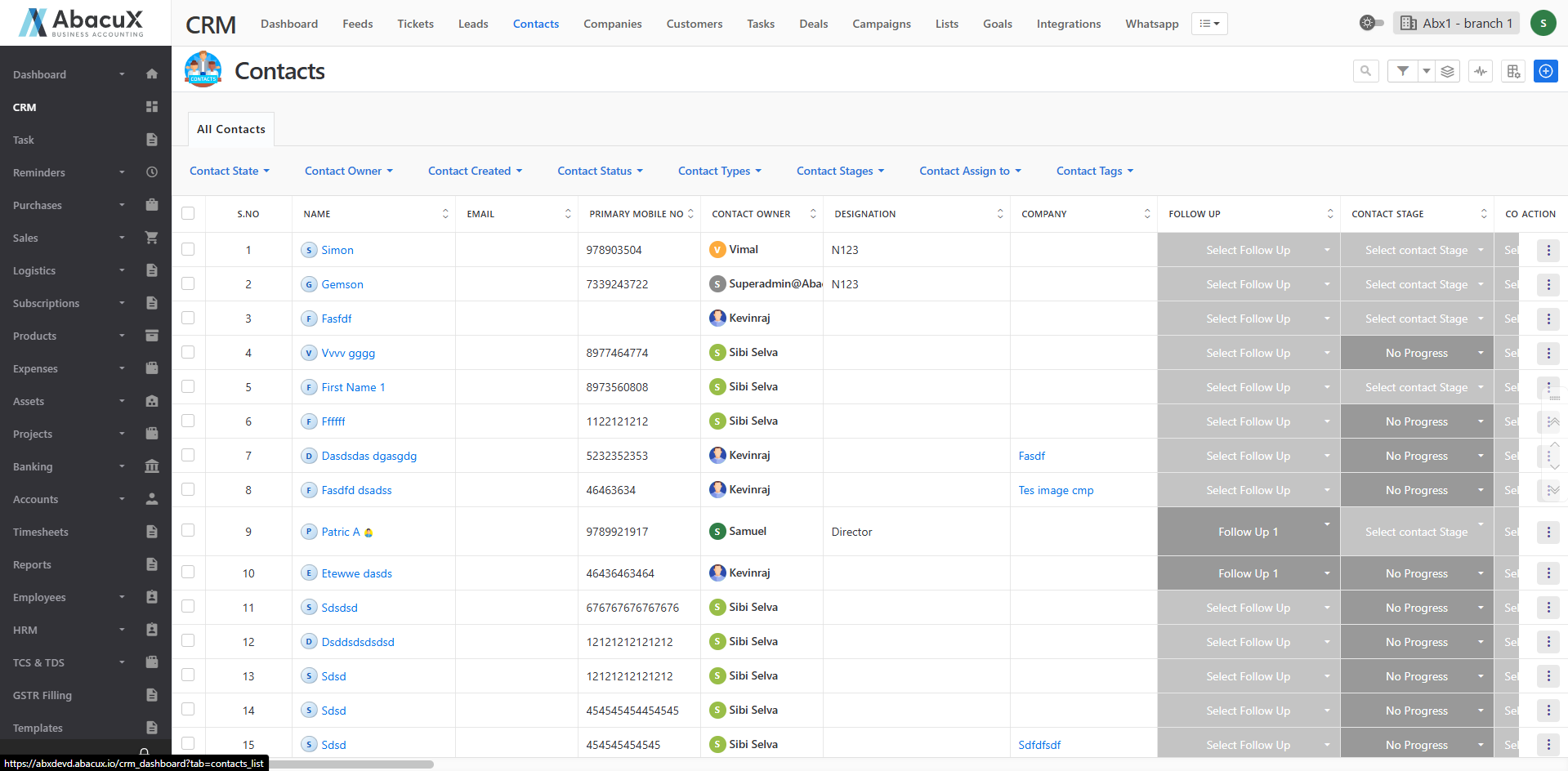Screen dimensions: 1568x771
Task: Open the Tes image cmp company link
Action: click(x=1056, y=490)
